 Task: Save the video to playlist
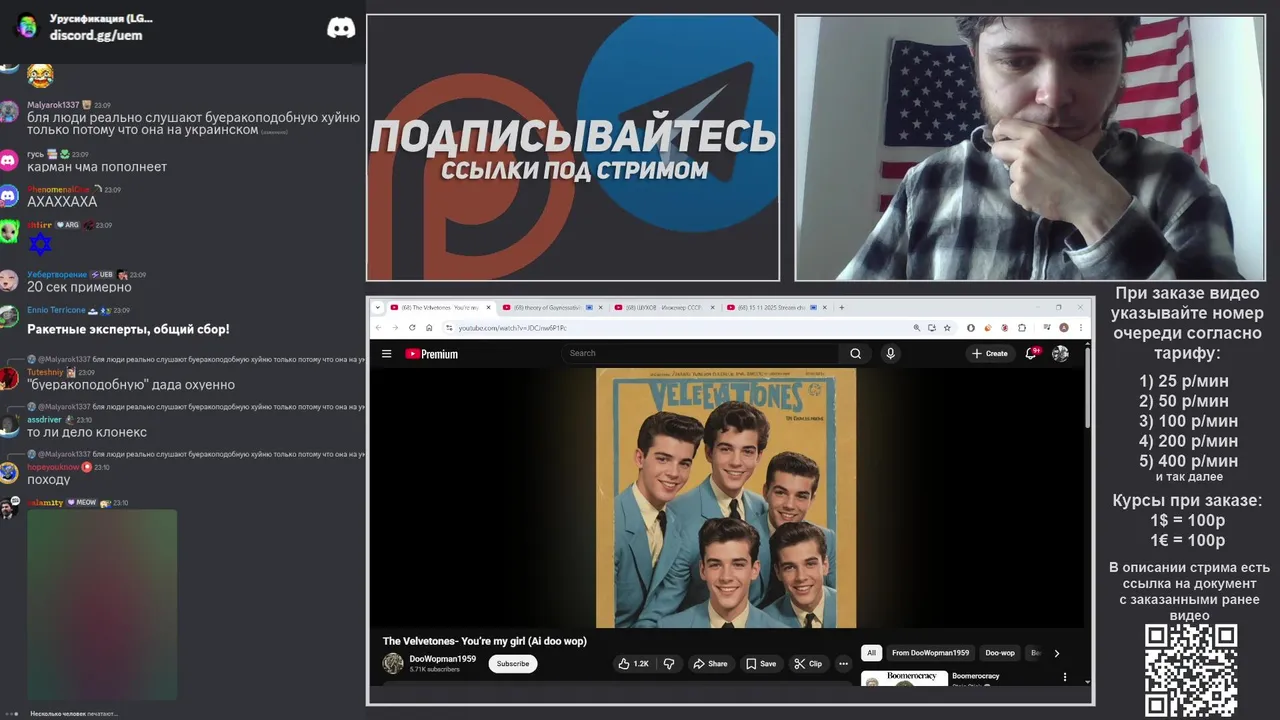[761, 663]
